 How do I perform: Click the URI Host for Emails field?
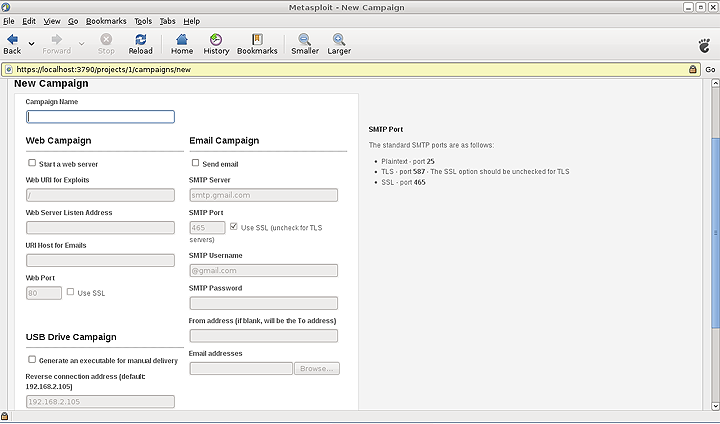tap(100, 260)
